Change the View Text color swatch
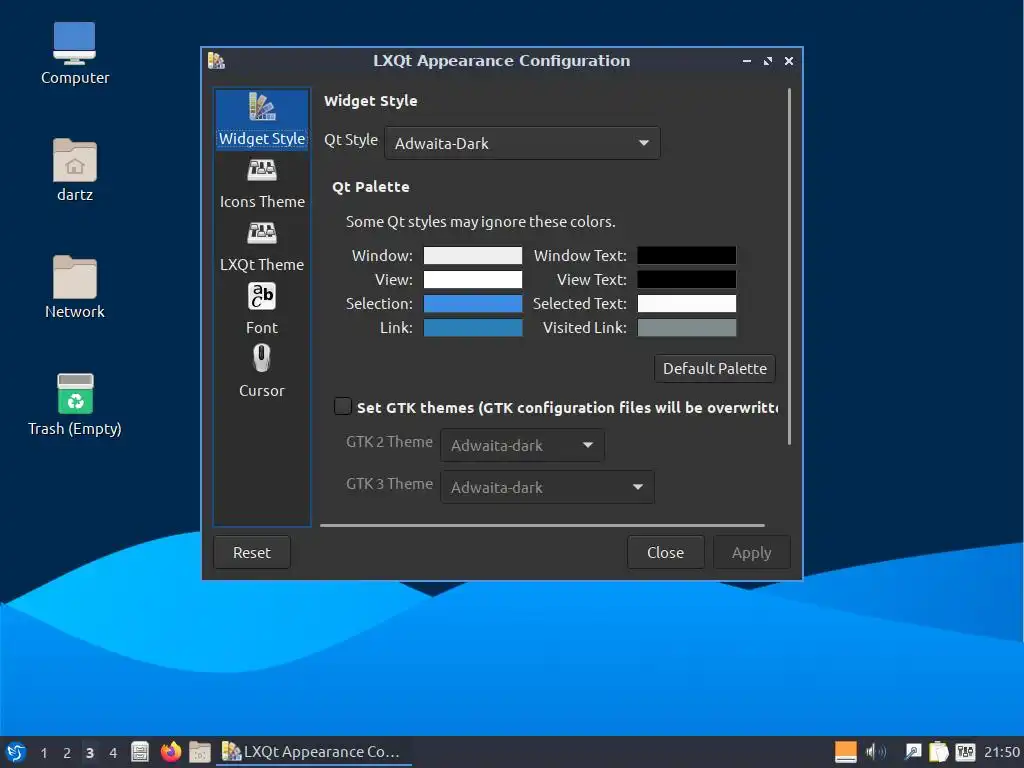This screenshot has width=1024, height=768. [687, 280]
